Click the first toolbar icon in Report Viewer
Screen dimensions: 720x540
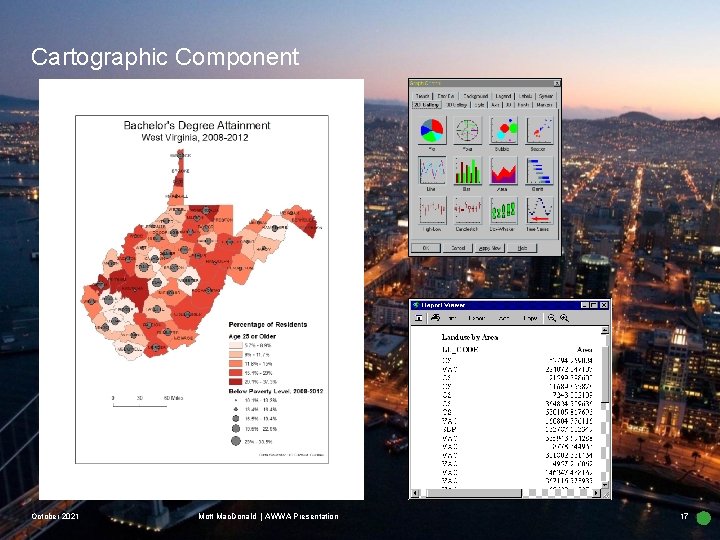click(x=419, y=318)
